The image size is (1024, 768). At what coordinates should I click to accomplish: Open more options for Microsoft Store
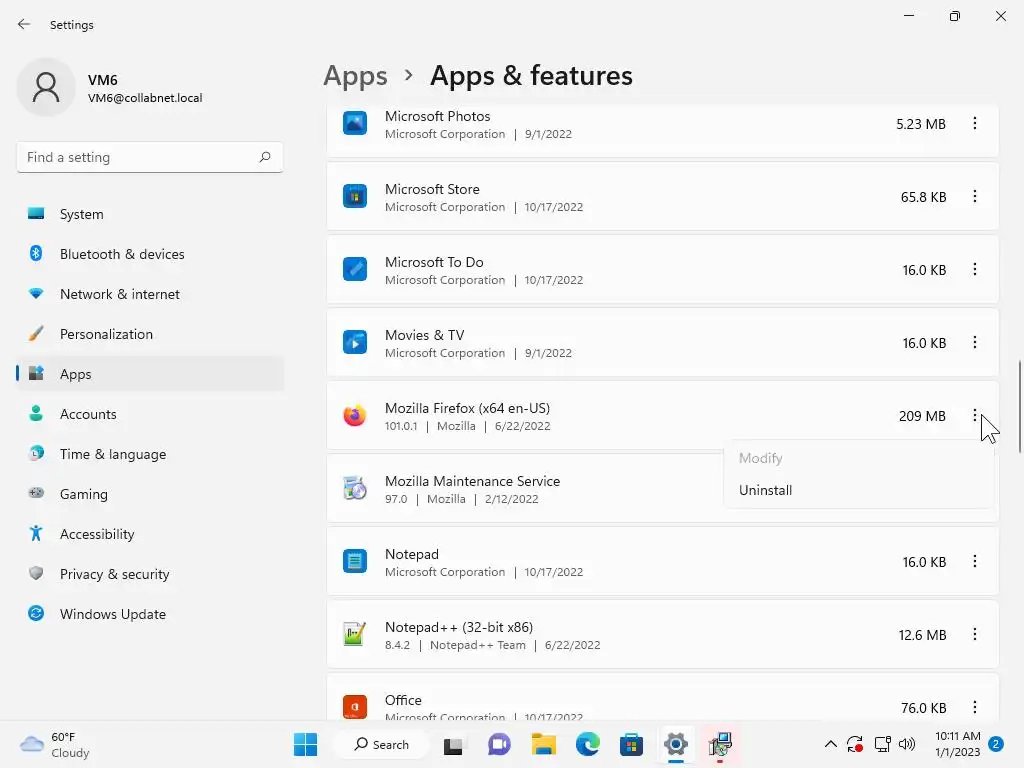974,197
